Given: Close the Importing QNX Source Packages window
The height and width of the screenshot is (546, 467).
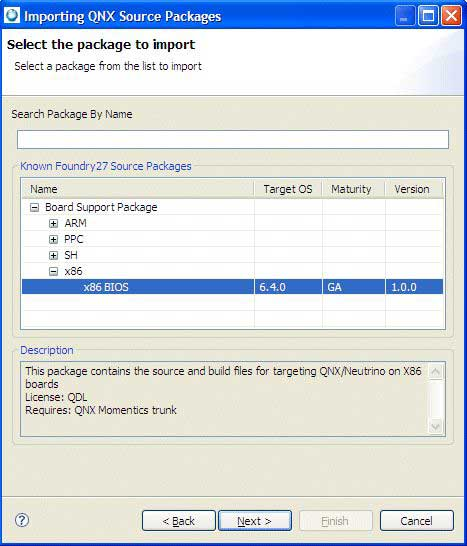Looking at the screenshot, I should (x=451, y=16).
